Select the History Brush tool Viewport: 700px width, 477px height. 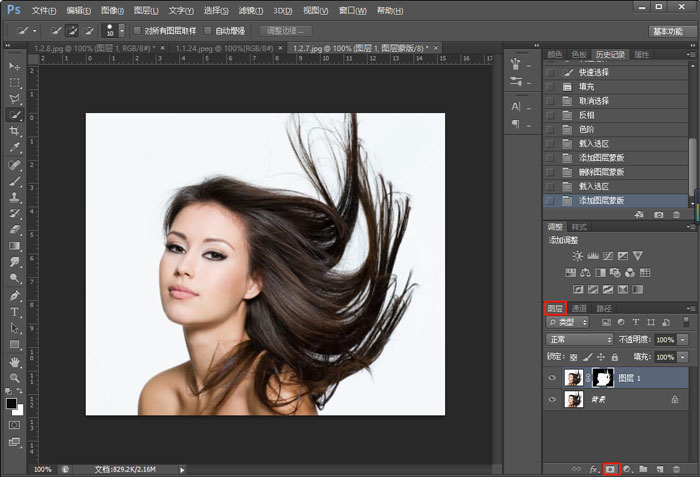coord(14,213)
